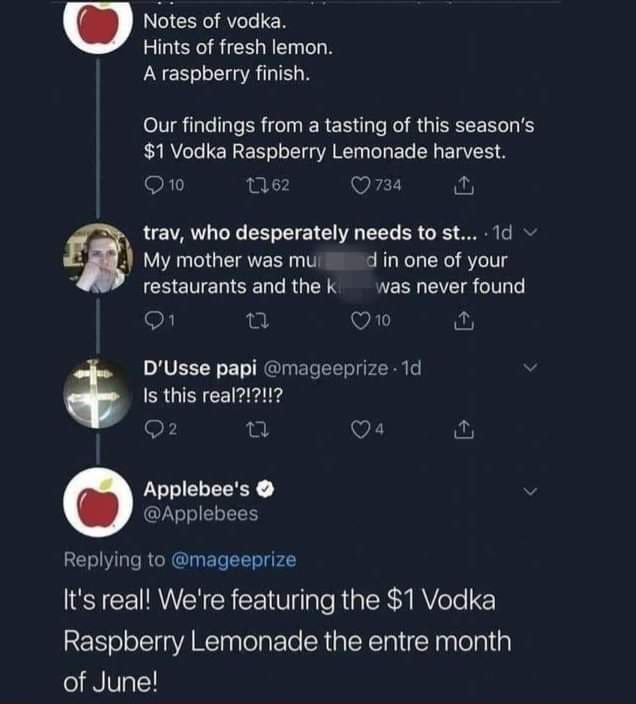Share D'Usse papi's tweet
The height and width of the screenshot is (704, 636).
pyautogui.click(x=463, y=430)
